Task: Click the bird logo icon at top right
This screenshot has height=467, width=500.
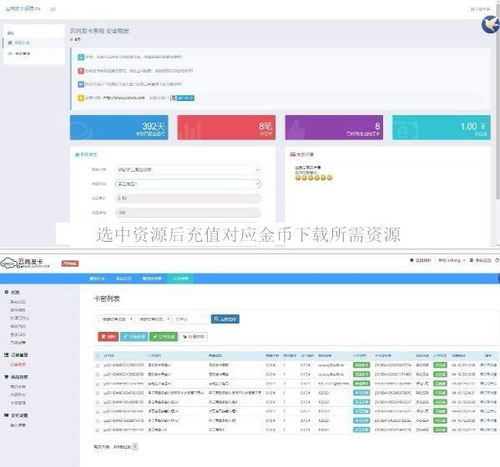Action: pyautogui.click(x=490, y=25)
